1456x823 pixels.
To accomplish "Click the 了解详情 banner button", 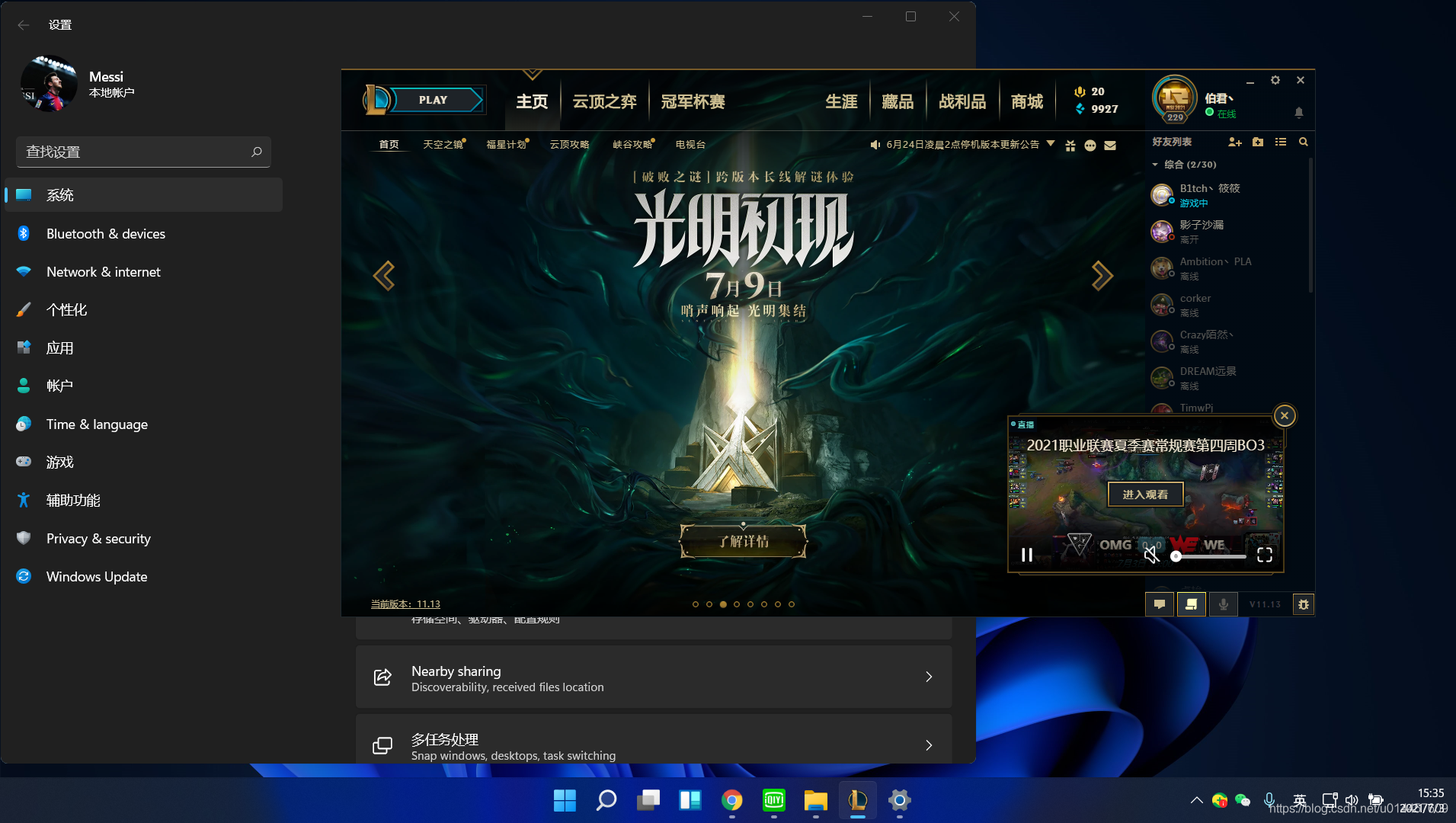I will coord(744,541).
